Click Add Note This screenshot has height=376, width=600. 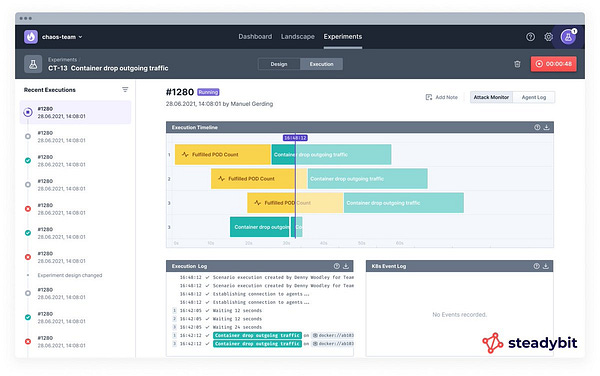[442, 97]
